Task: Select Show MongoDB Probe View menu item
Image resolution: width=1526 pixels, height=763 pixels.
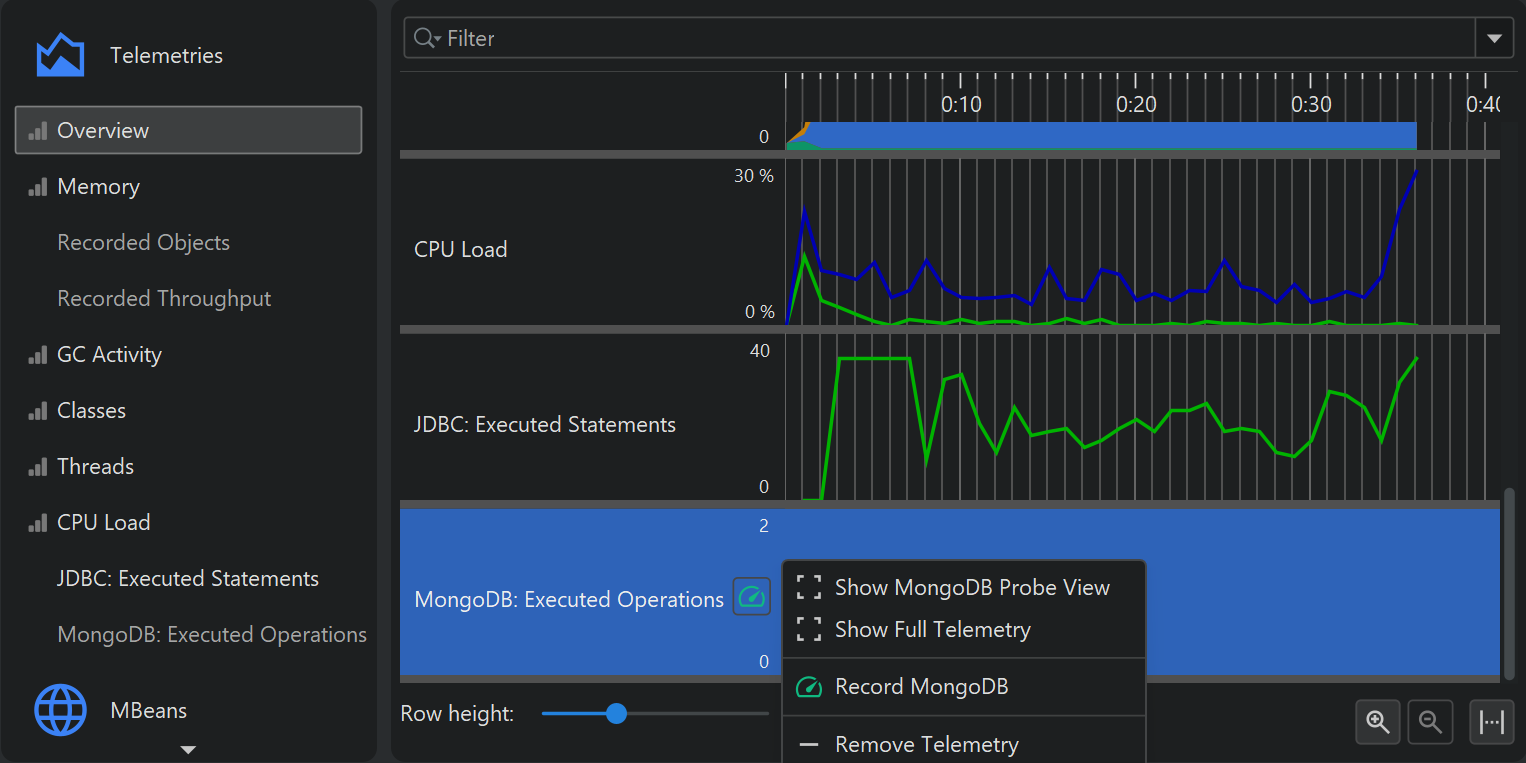Action: pyautogui.click(x=971, y=587)
